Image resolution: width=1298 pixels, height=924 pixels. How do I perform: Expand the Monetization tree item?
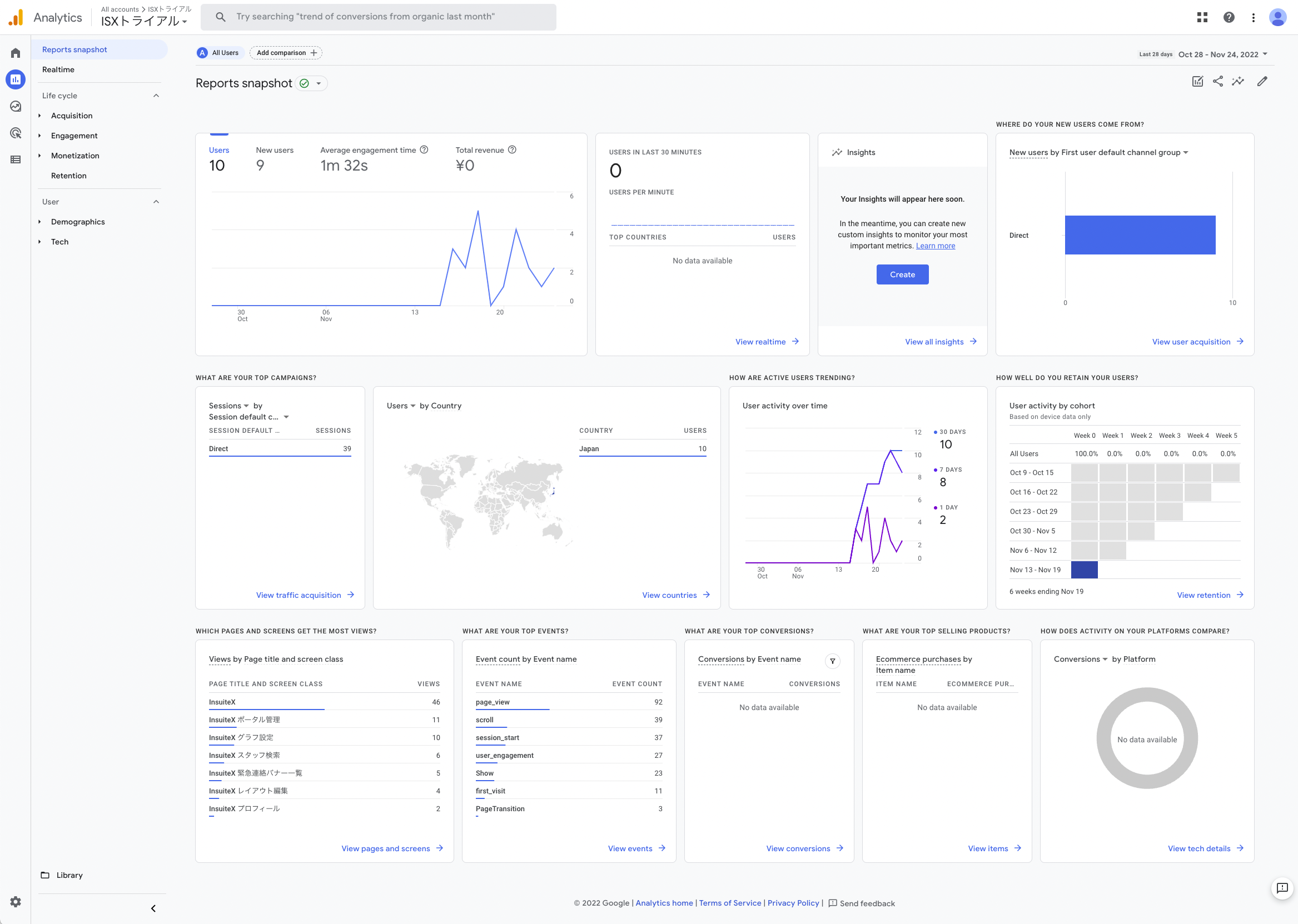39,156
